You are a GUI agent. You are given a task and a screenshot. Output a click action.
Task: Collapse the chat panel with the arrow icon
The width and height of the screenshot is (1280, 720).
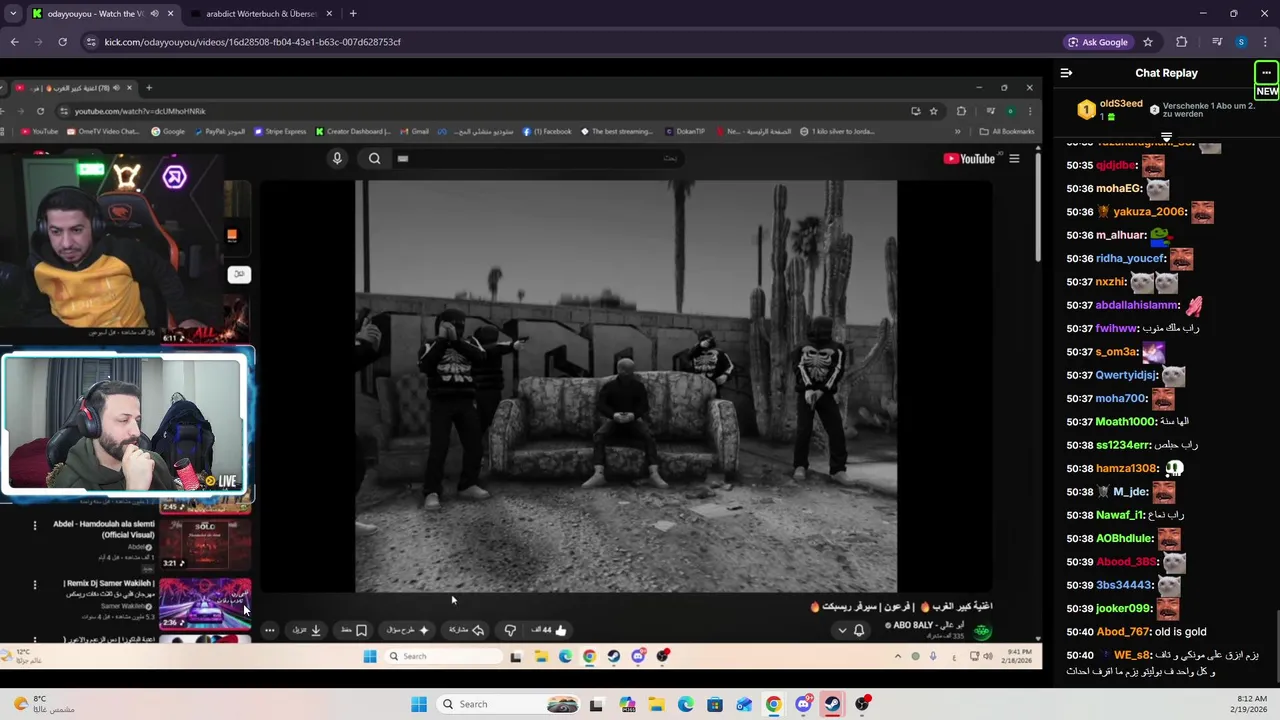[x=1066, y=73]
